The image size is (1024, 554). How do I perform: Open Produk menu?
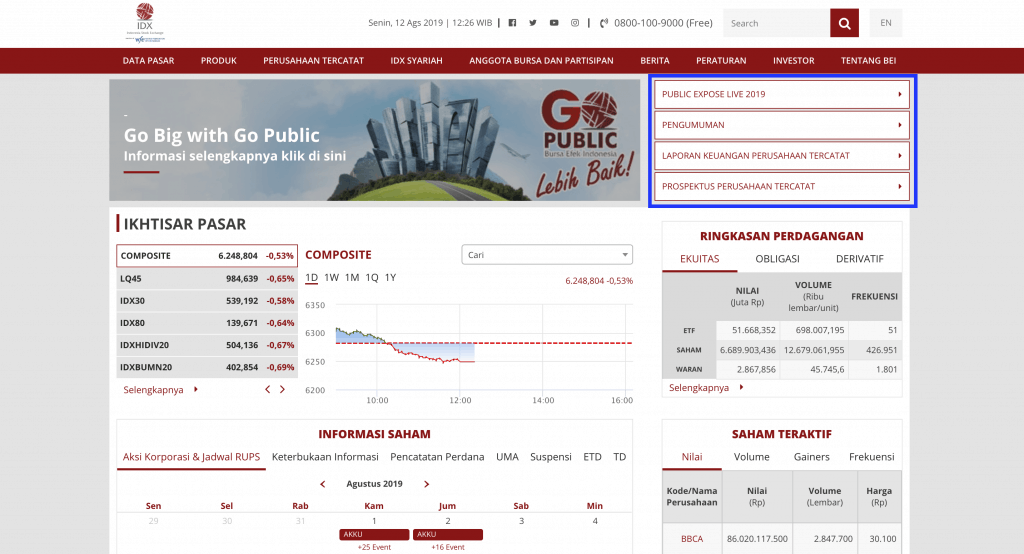tap(219, 61)
